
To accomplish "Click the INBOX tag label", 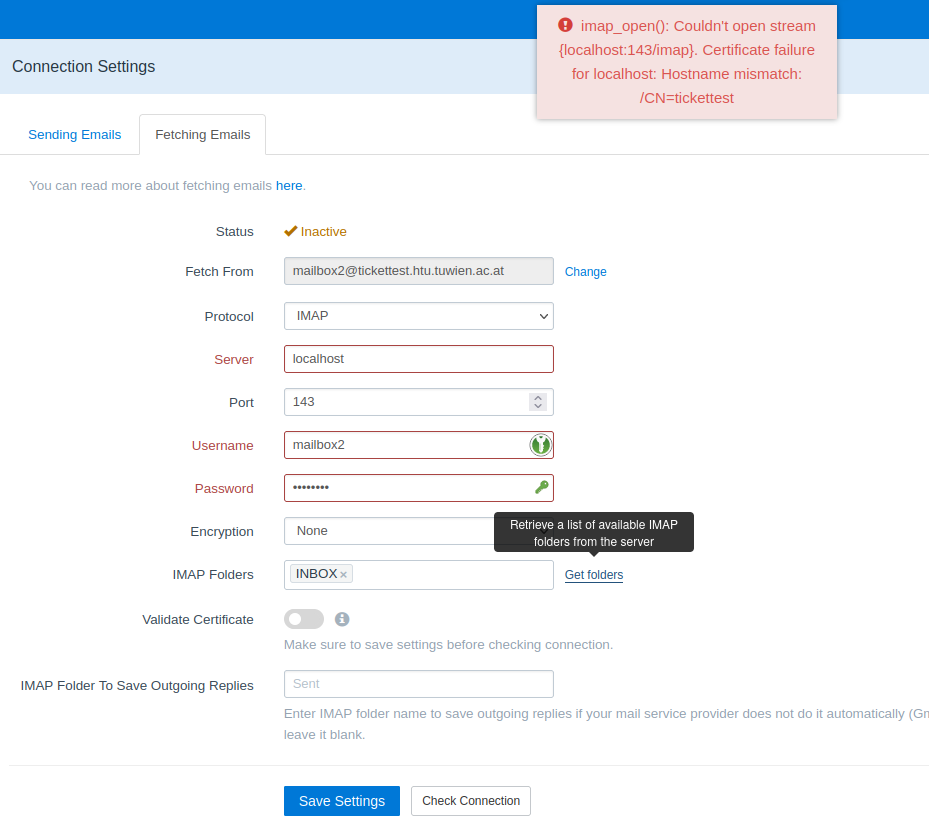I will (316, 574).
